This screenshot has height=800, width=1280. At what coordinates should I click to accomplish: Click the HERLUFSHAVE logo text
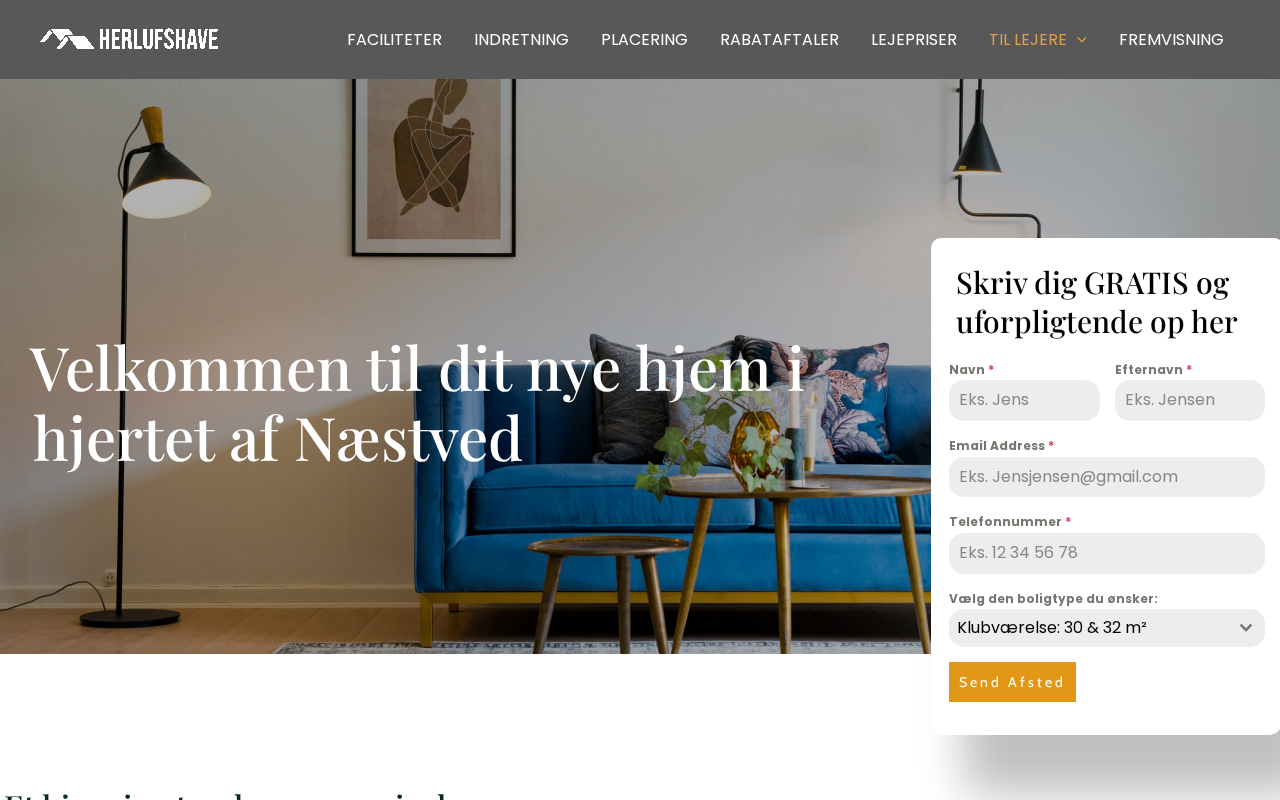pos(159,39)
